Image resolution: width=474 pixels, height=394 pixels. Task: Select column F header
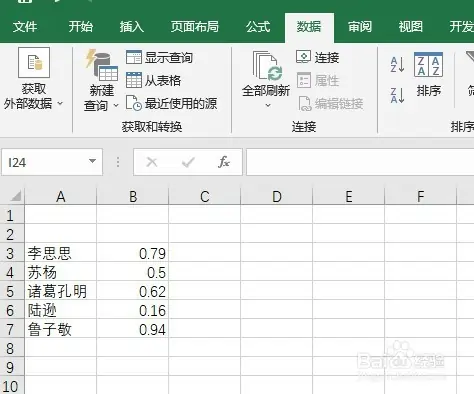(421, 196)
